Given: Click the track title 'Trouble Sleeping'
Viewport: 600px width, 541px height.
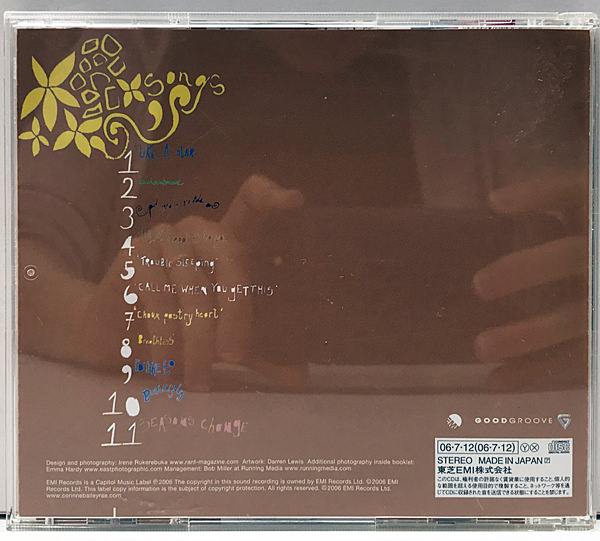Looking at the screenshot, I should coord(178,263).
